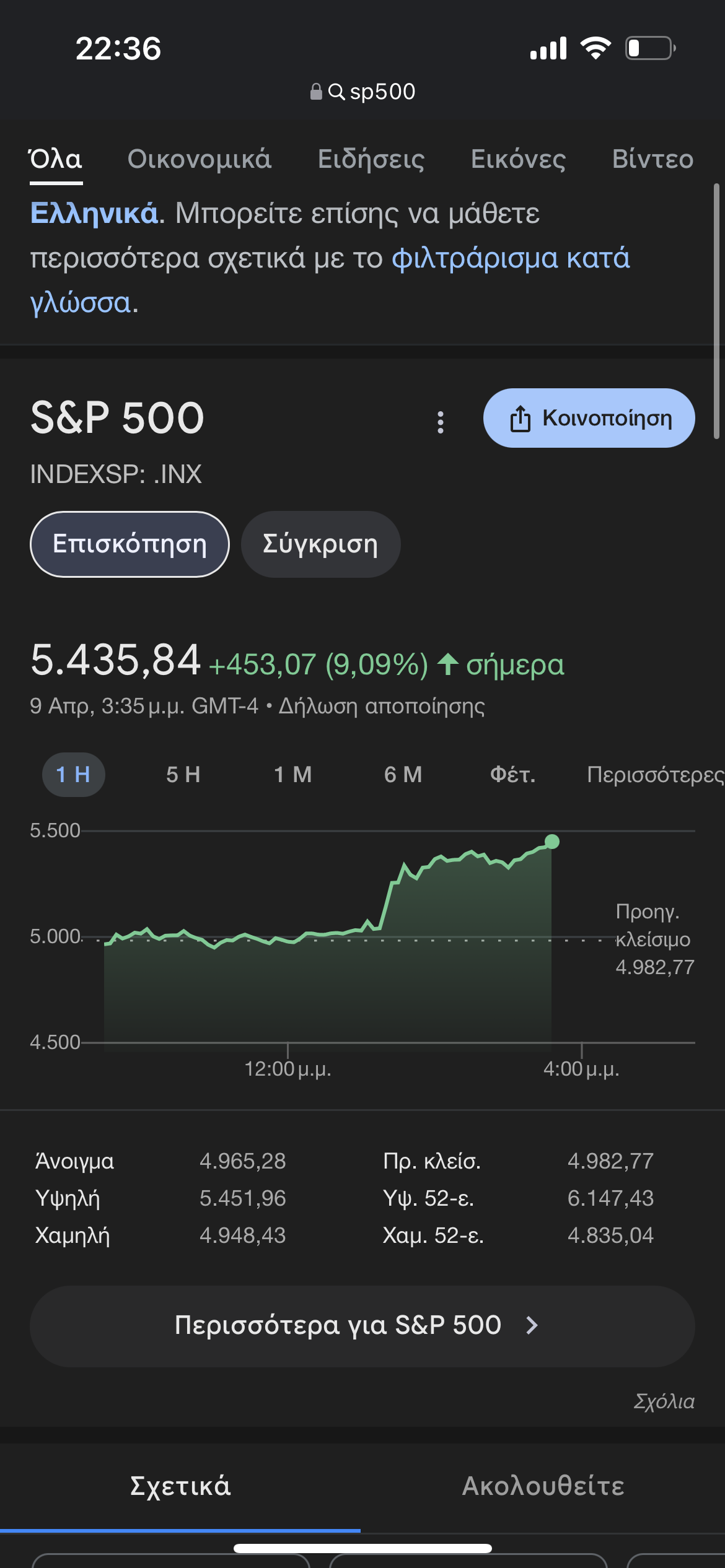This screenshot has height=1568, width=725.
Task: Switch to the Ειδήσεις tab
Action: [x=371, y=159]
